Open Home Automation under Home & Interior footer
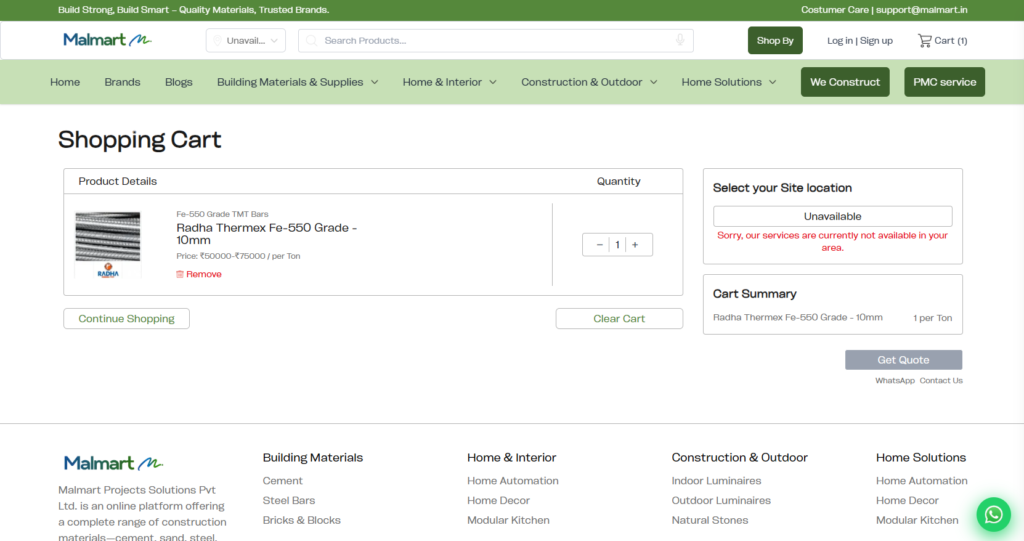 tap(513, 481)
